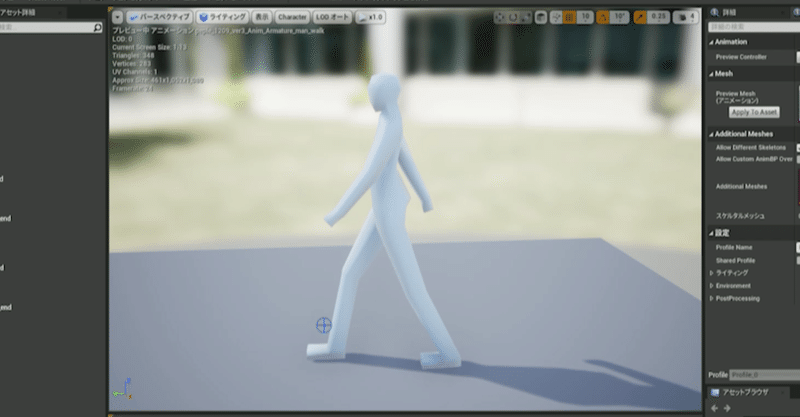Click the Allow Custom AnimBP Over label
800x417 pixels.
pos(754,159)
